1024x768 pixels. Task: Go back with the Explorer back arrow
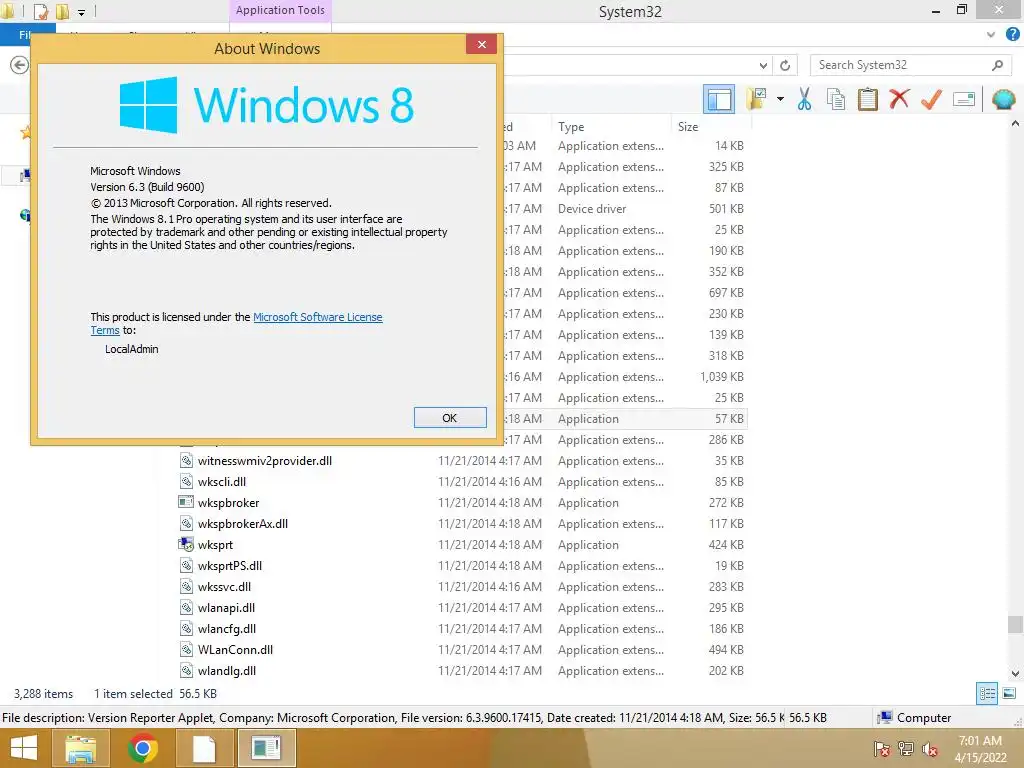pyautogui.click(x=20, y=65)
